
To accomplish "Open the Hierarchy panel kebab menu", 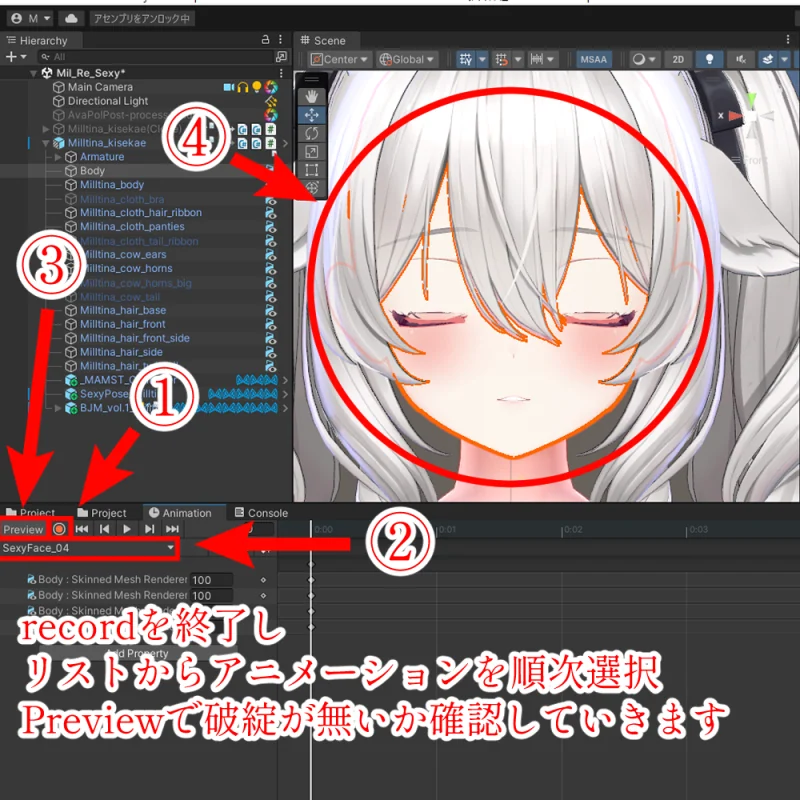I will coord(280,40).
